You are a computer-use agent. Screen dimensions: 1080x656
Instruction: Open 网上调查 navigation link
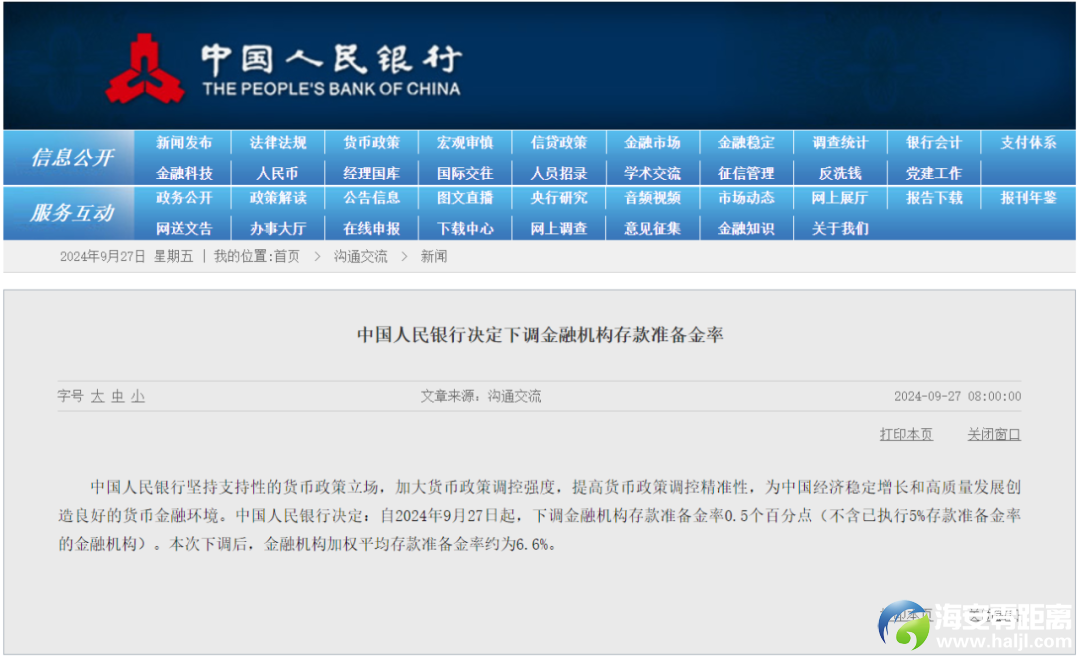click(x=559, y=228)
